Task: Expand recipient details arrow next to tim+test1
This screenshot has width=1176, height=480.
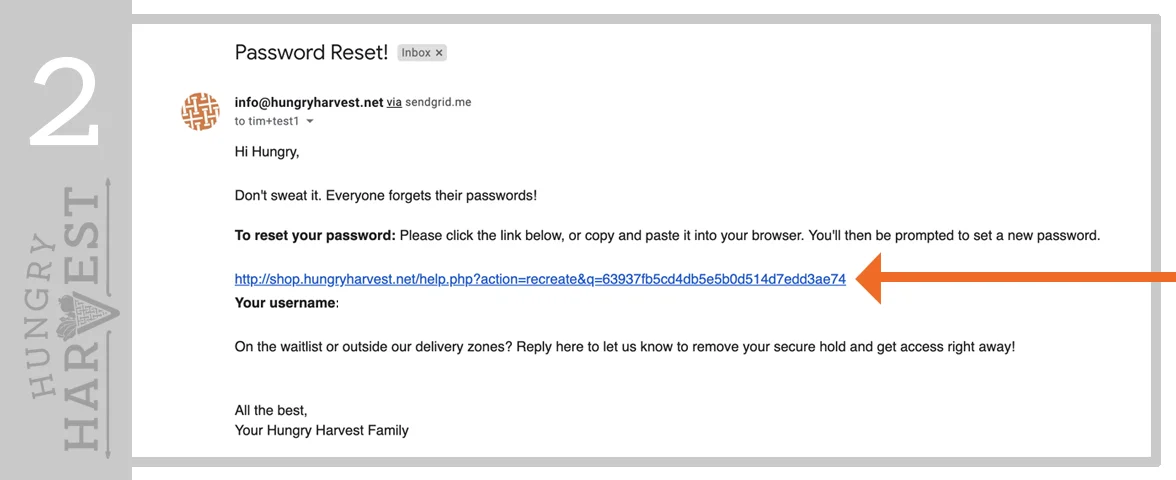Action: click(x=310, y=122)
